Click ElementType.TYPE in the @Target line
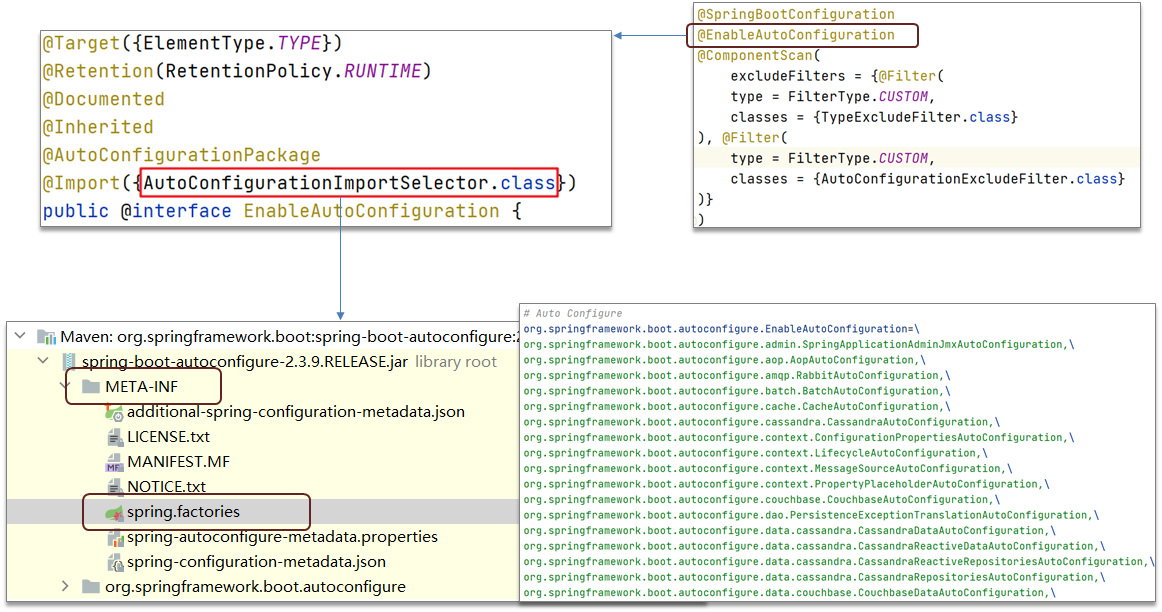Viewport: 1162px width, 612px height. pyautogui.click(x=233, y=43)
